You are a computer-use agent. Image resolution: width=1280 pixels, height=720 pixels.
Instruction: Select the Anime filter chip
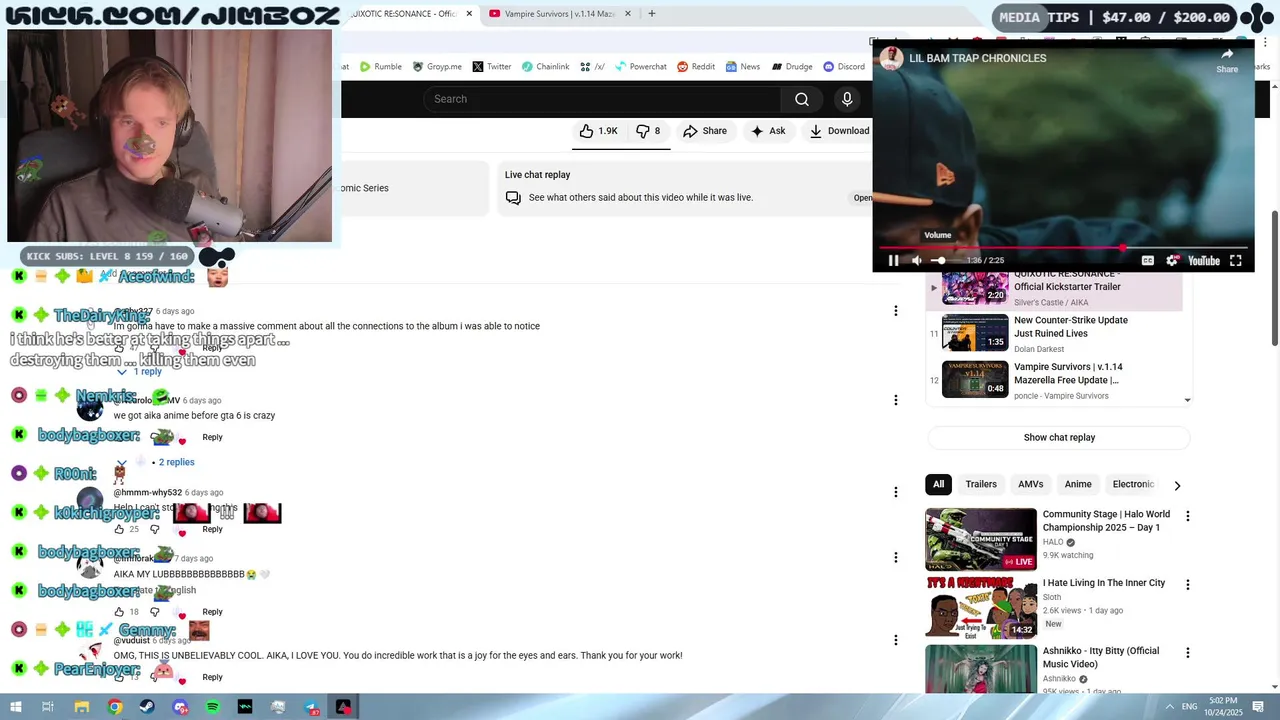[x=1078, y=484]
